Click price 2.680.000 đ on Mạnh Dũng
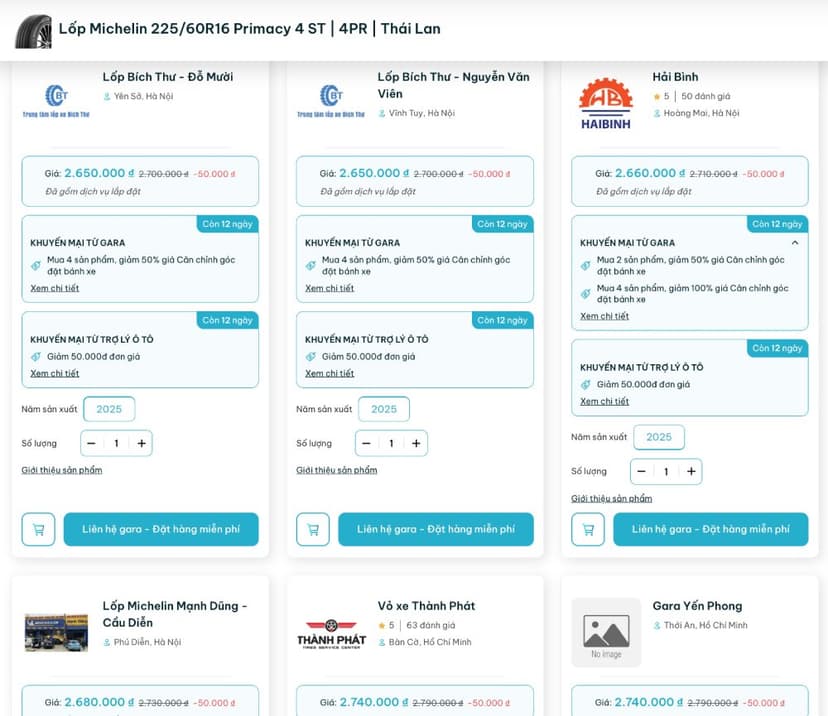828x716 pixels. pos(99,702)
